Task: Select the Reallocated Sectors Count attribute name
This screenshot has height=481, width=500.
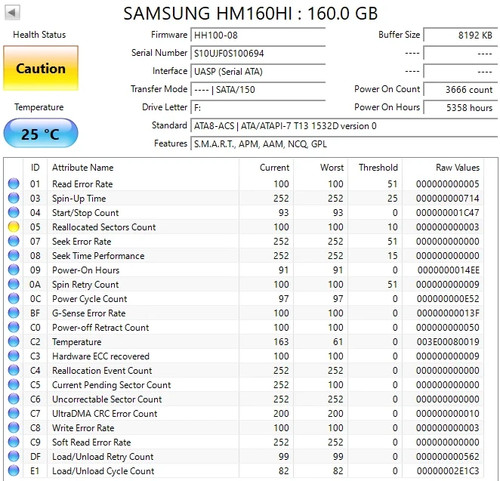Action: click(x=104, y=227)
